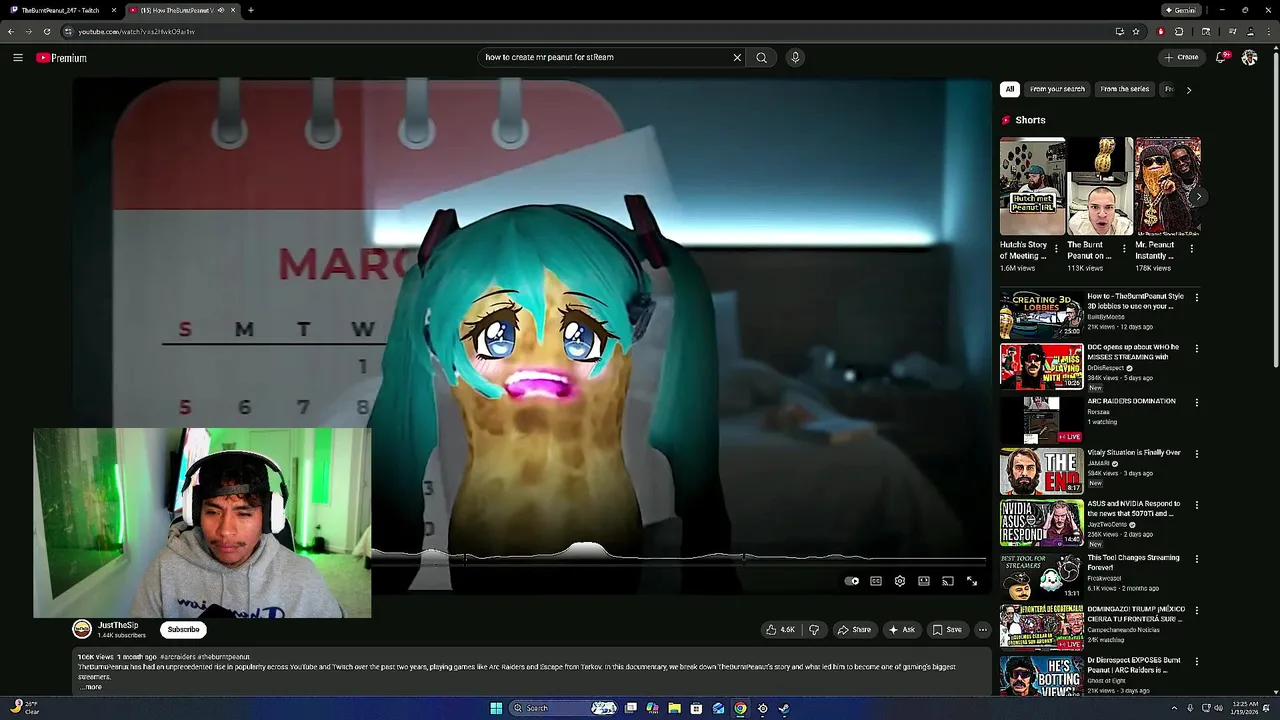Image resolution: width=1280 pixels, height=720 pixels.
Task: Go to YouTube Premium home logo
Action: click(x=62, y=58)
